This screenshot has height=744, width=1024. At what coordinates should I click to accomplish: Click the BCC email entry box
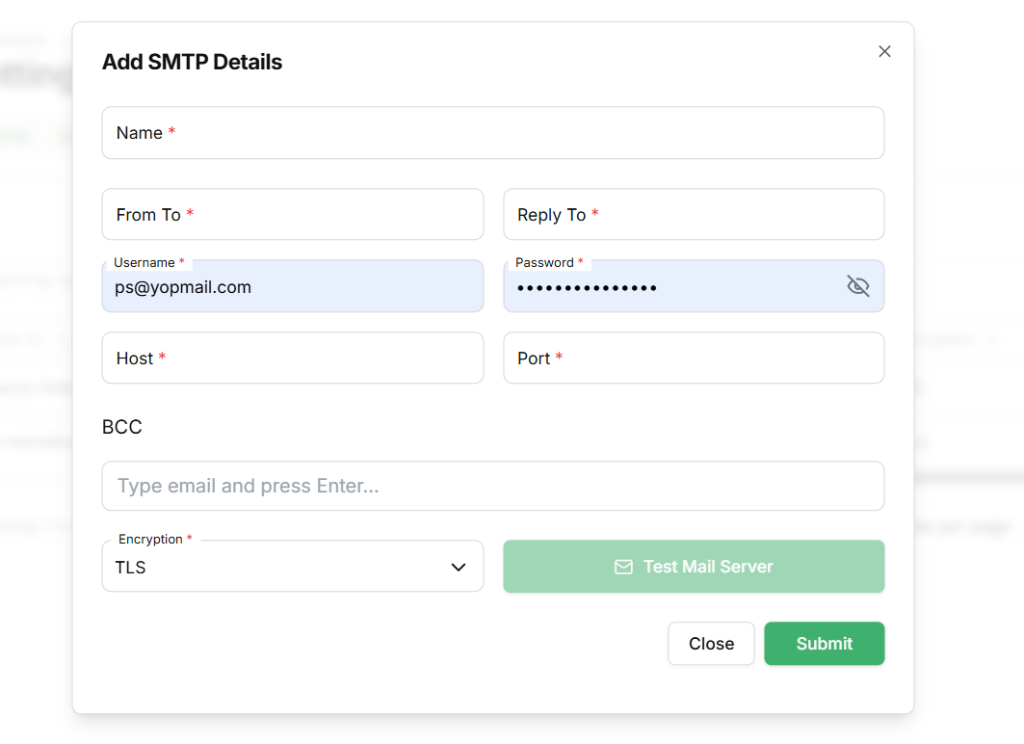click(493, 486)
